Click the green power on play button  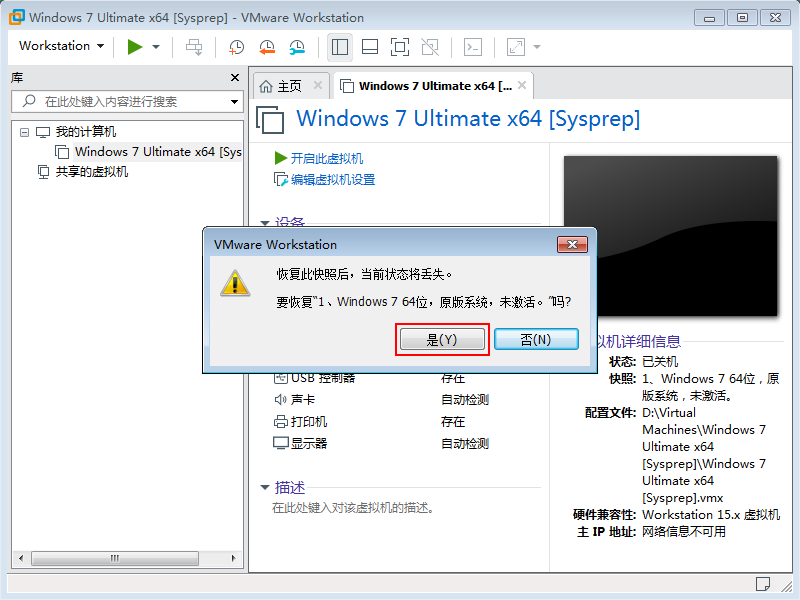[x=134, y=47]
